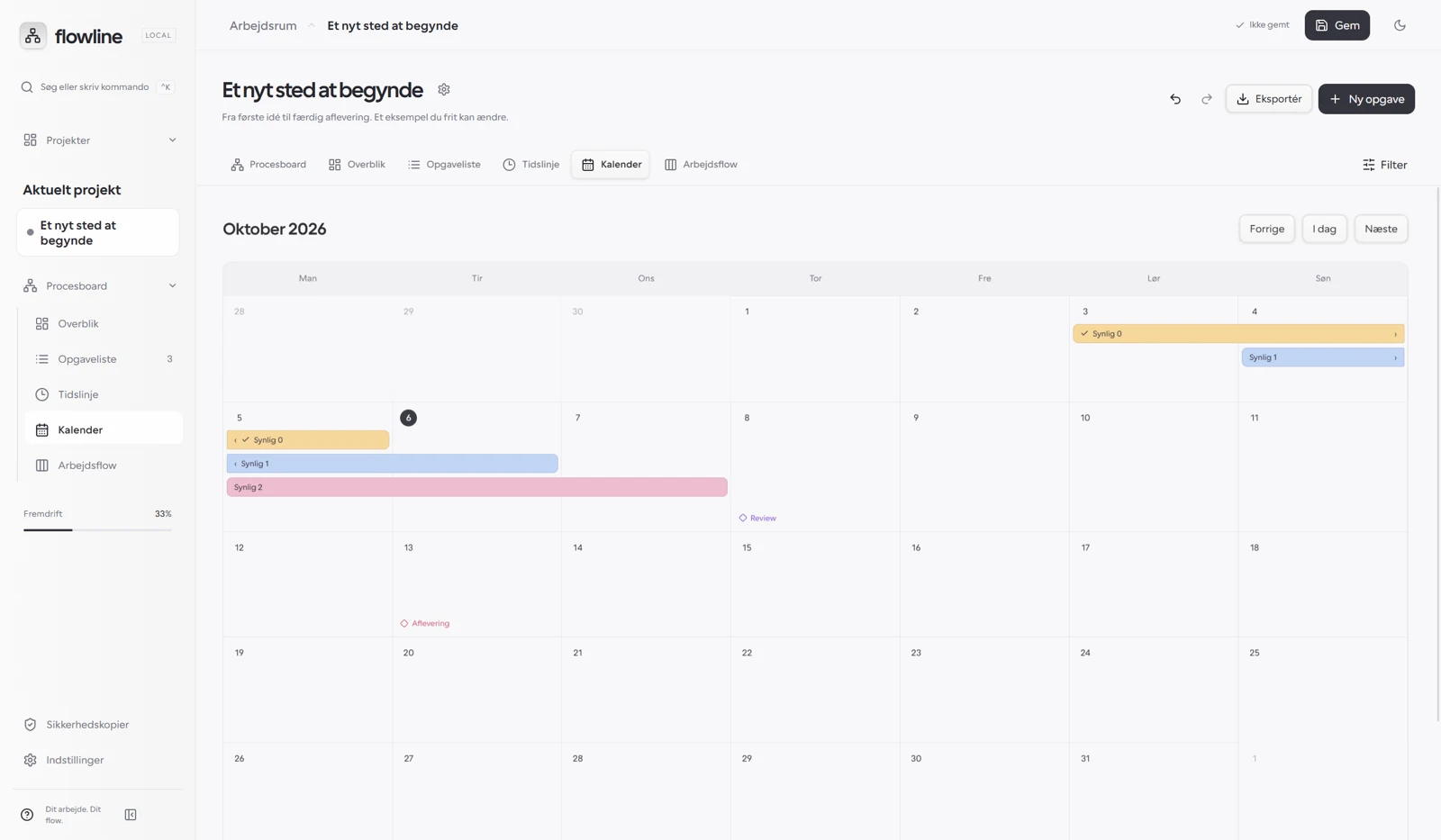Click right arrow on Synlig 0 bar
This screenshot has width=1441, height=840.
[1395, 334]
